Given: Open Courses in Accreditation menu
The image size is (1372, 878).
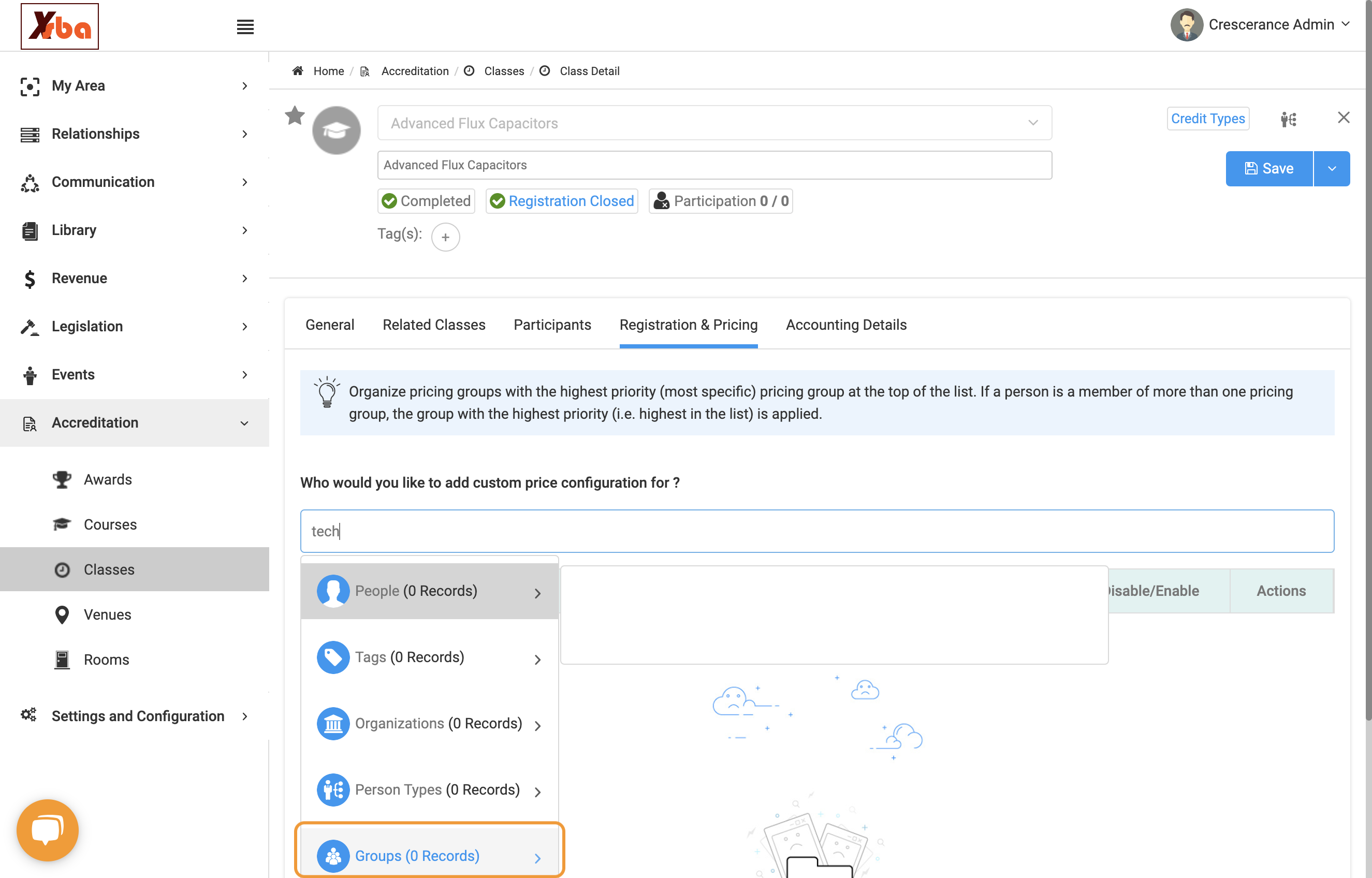Looking at the screenshot, I should [x=110, y=524].
